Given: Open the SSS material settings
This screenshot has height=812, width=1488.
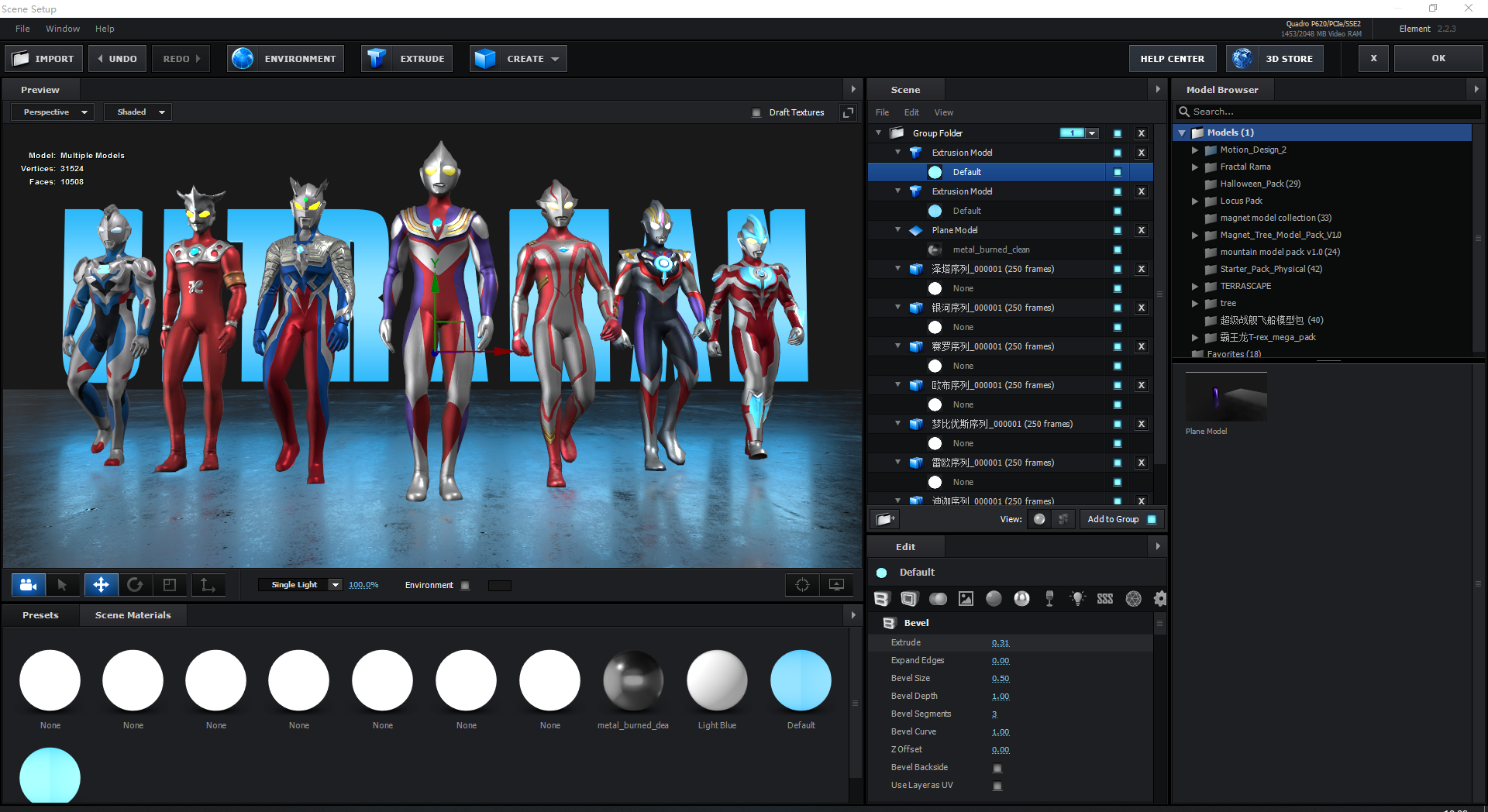Looking at the screenshot, I should 1104,598.
